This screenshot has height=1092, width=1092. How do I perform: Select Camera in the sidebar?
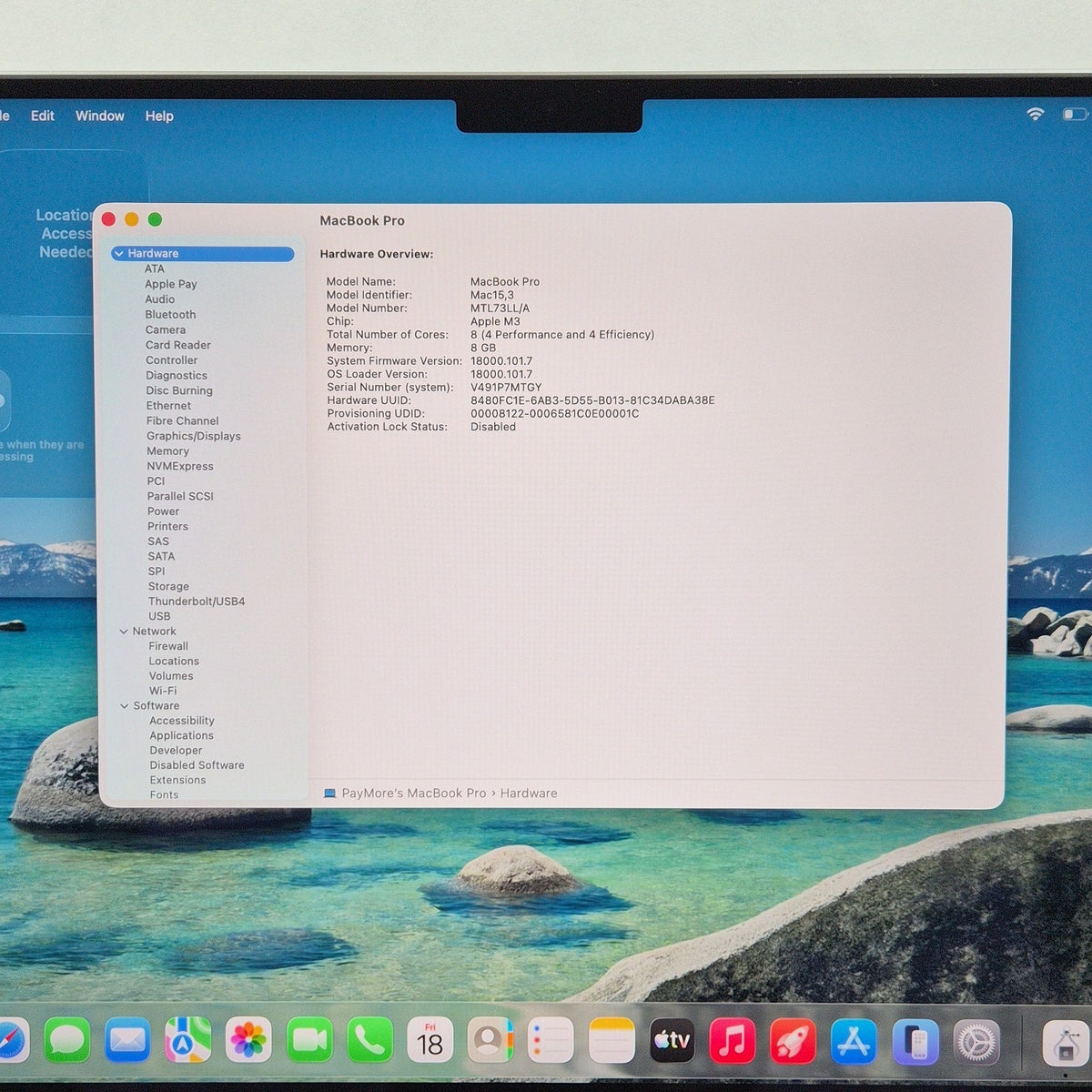(x=166, y=330)
